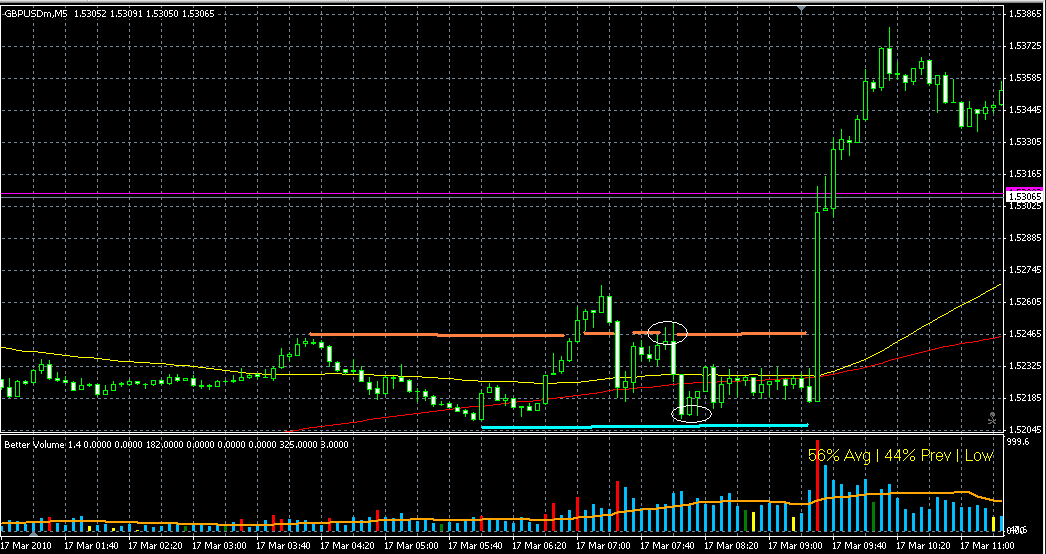Select the GBPUSDm,M5 chart title text
Screen dimensions: 1046x554
coord(33,13)
